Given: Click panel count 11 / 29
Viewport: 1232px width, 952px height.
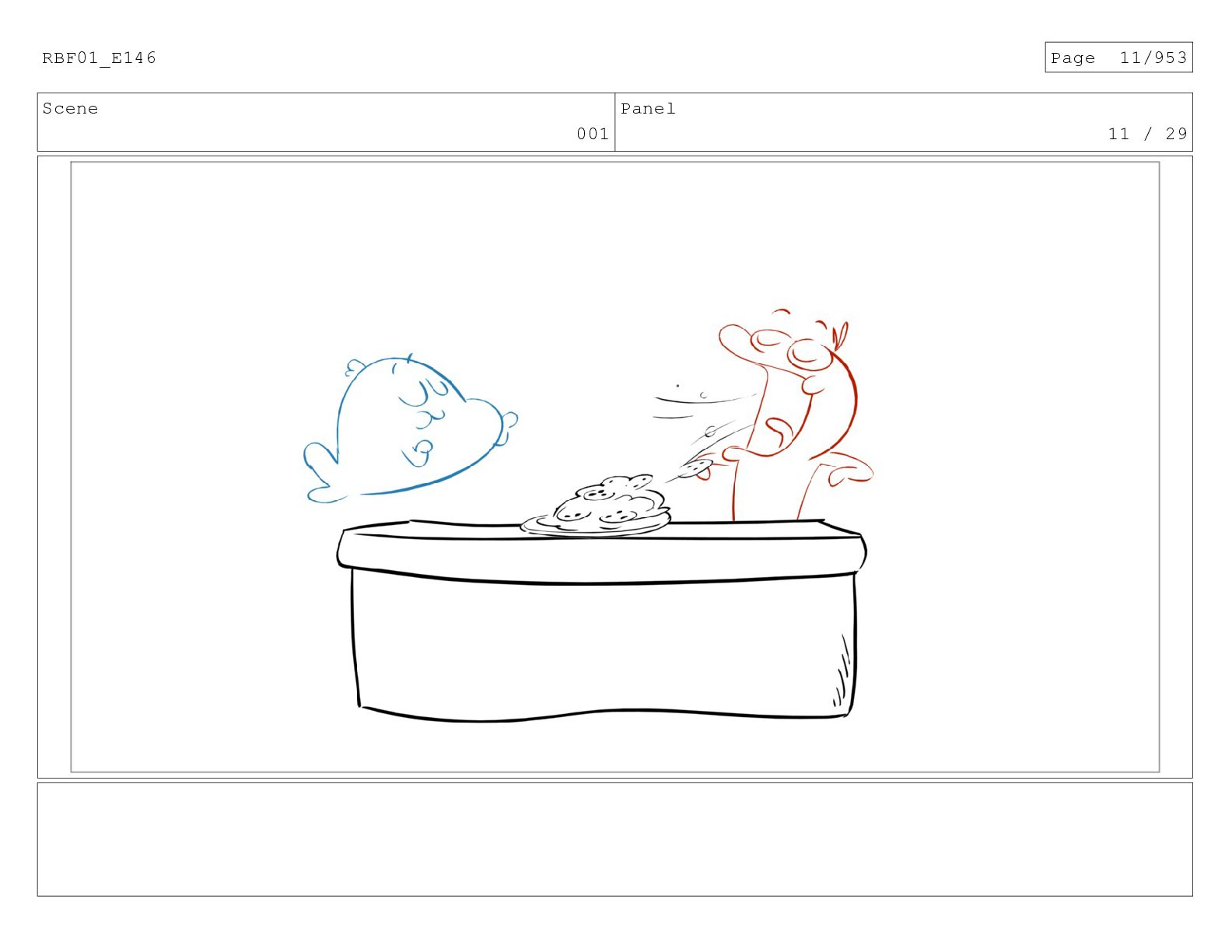Looking at the screenshot, I should 1148,134.
